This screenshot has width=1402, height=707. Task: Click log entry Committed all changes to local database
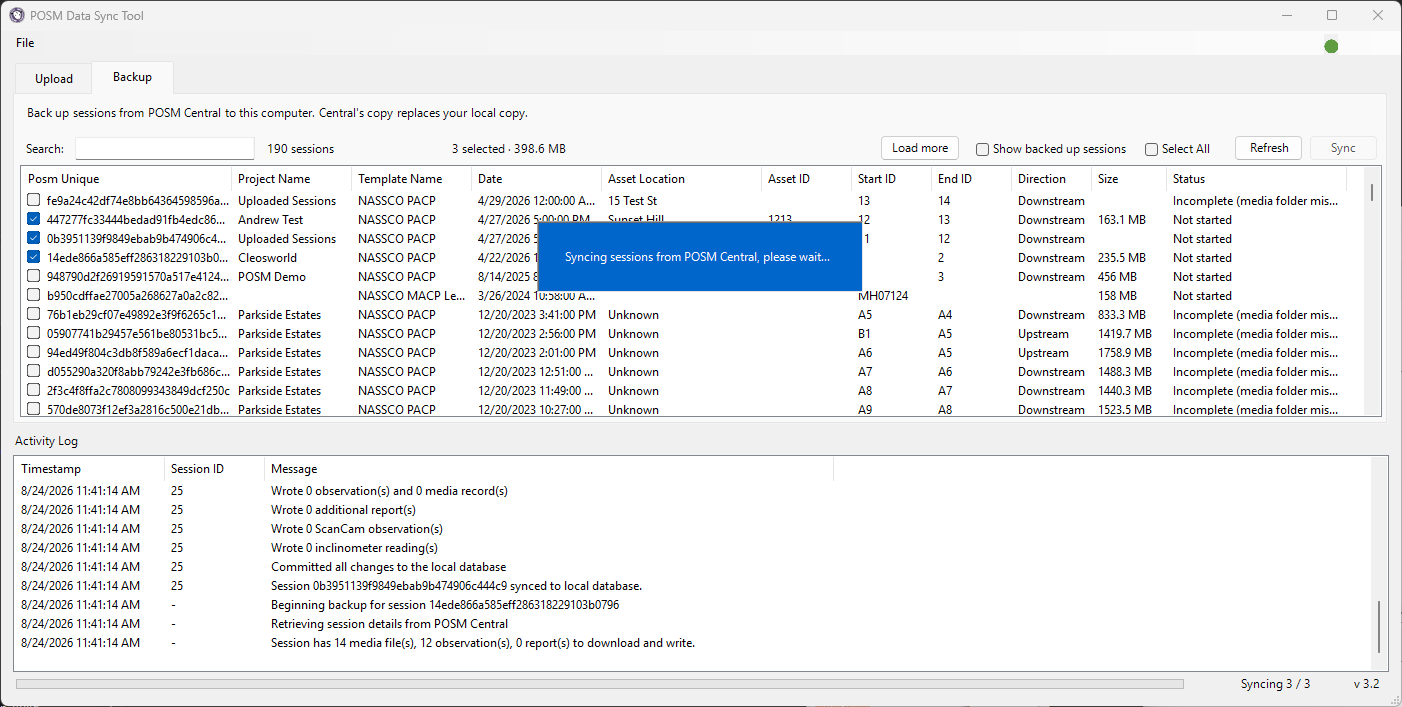(x=388, y=567)
